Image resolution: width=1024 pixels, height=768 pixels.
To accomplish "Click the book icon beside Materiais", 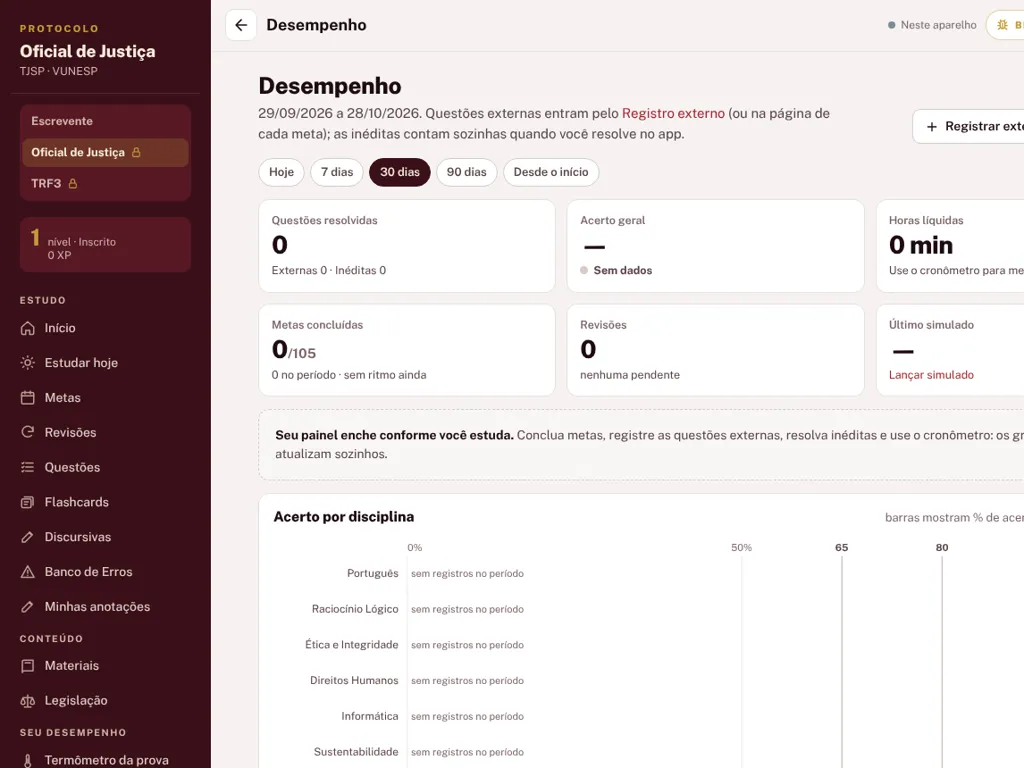I will click(27, 665).
